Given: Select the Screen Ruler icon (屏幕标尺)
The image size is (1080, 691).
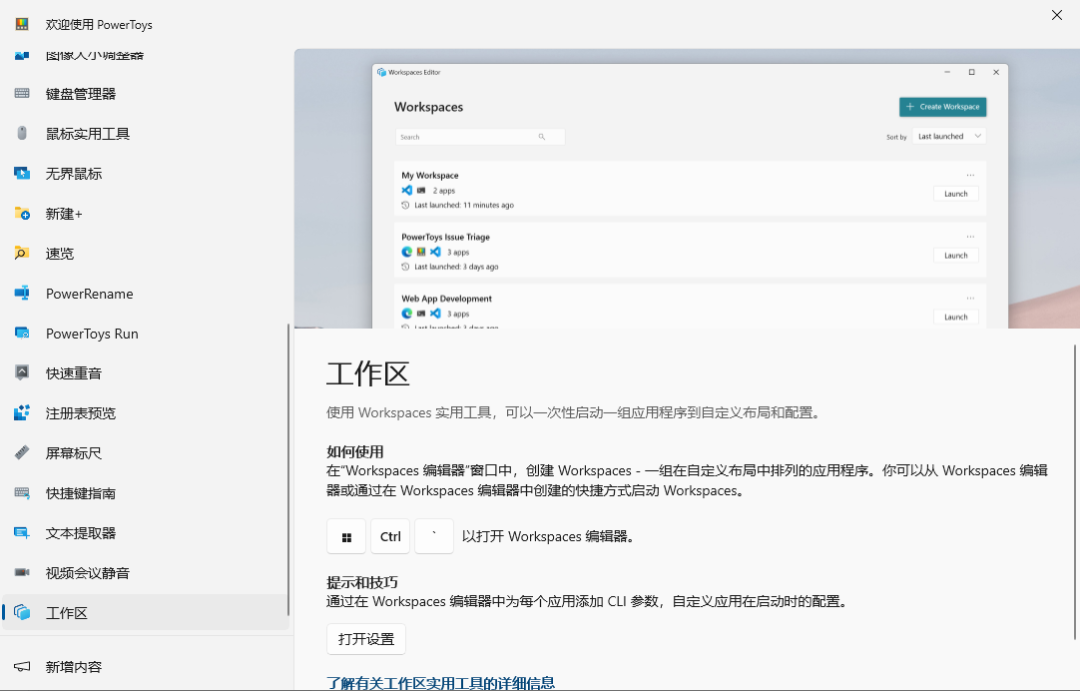Looking at the screenshot, I should [x=22, y=453].
